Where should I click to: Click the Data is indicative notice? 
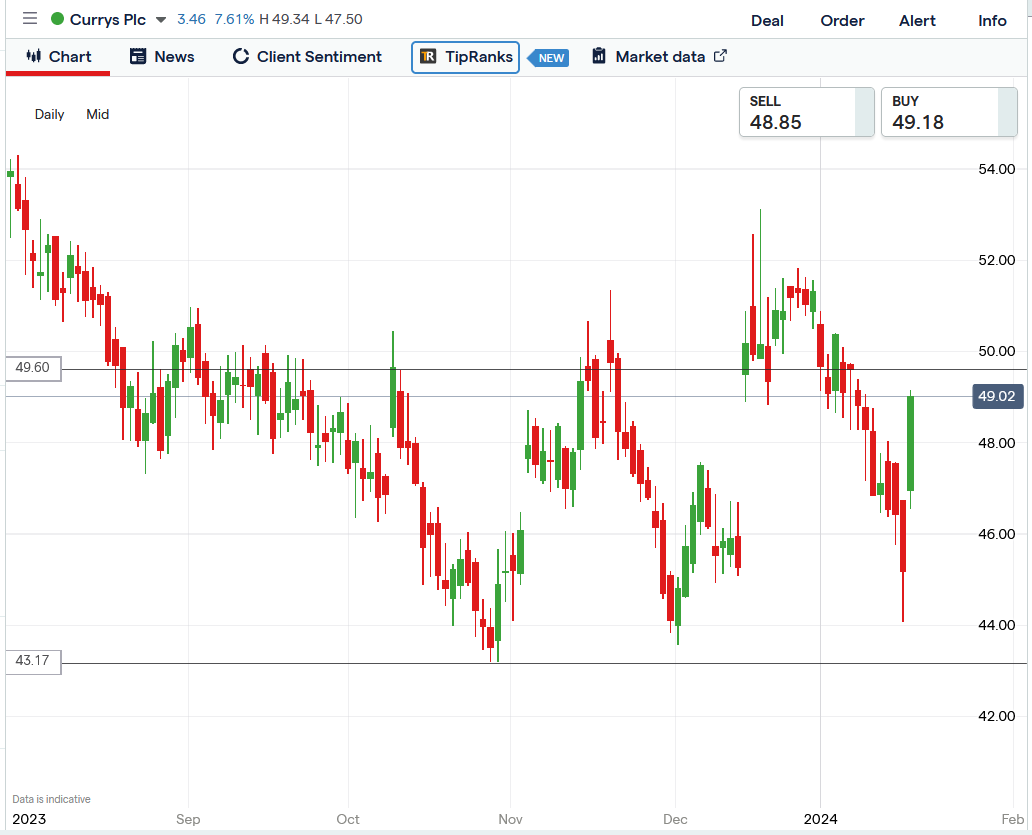pos(51,799)
